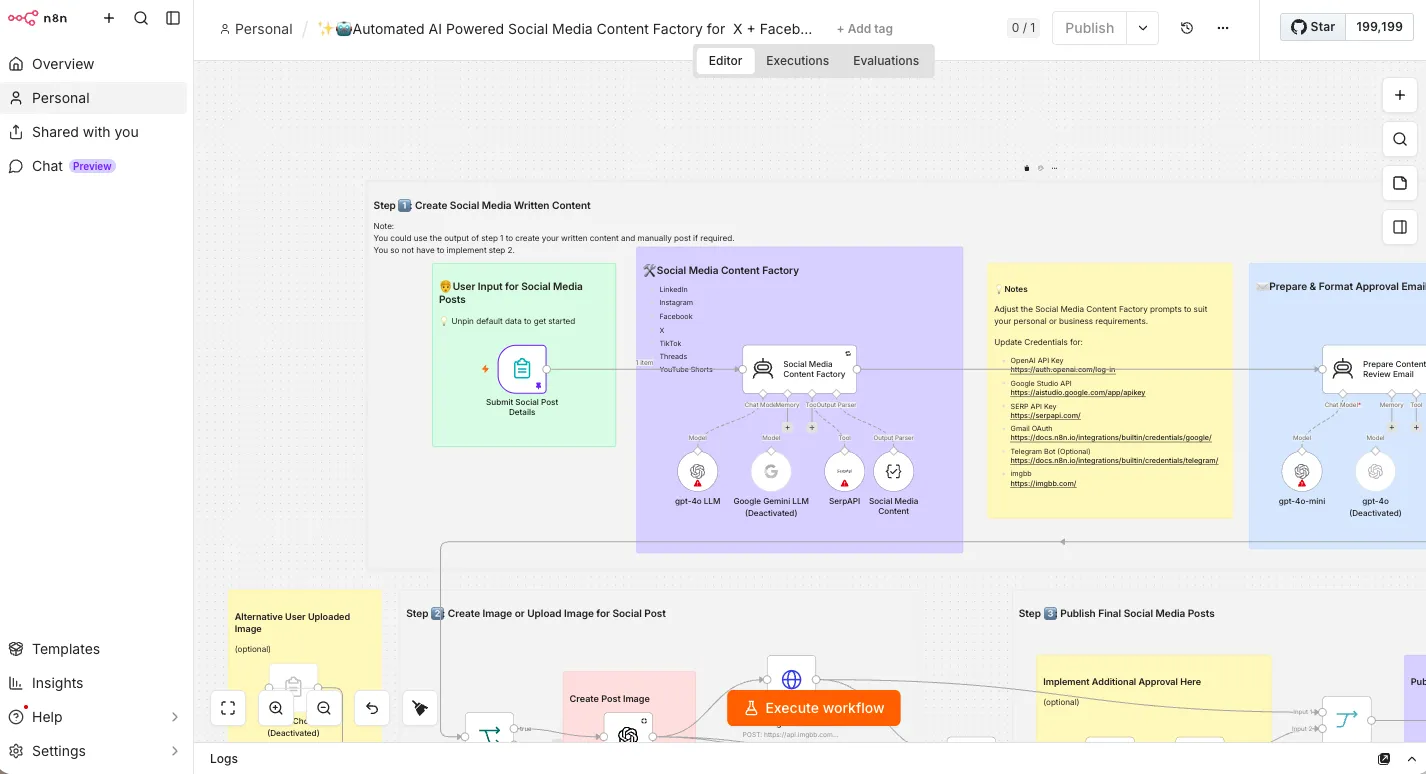Click the globe HTTP request node
This screenshot has width=1426, height=774.
click(x=791, y=679)
